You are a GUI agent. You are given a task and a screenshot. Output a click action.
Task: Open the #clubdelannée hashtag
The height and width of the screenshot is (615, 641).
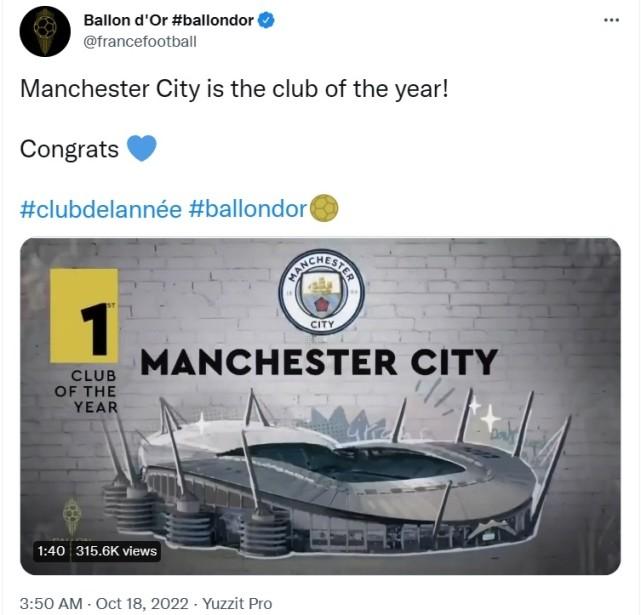[100, 209]
